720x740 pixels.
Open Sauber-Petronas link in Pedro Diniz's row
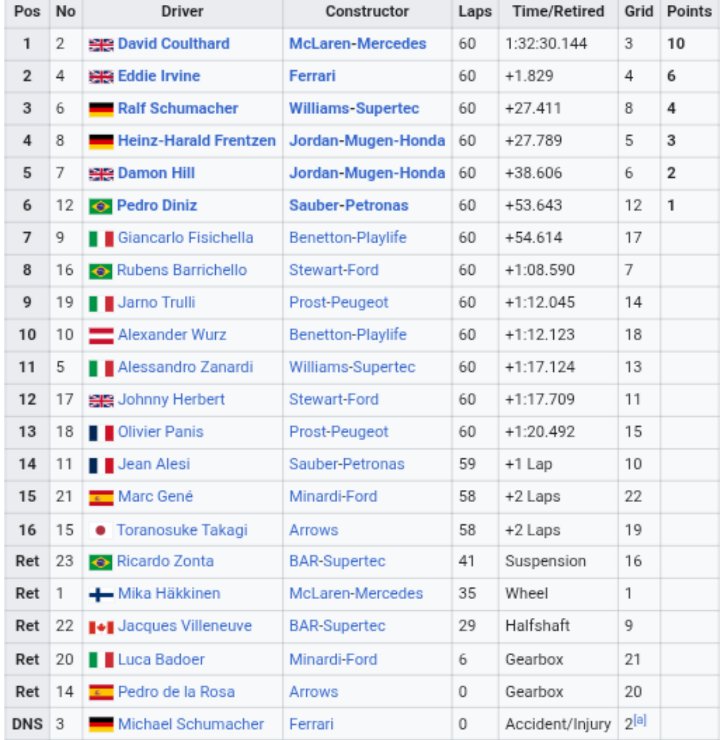(349, 205)
